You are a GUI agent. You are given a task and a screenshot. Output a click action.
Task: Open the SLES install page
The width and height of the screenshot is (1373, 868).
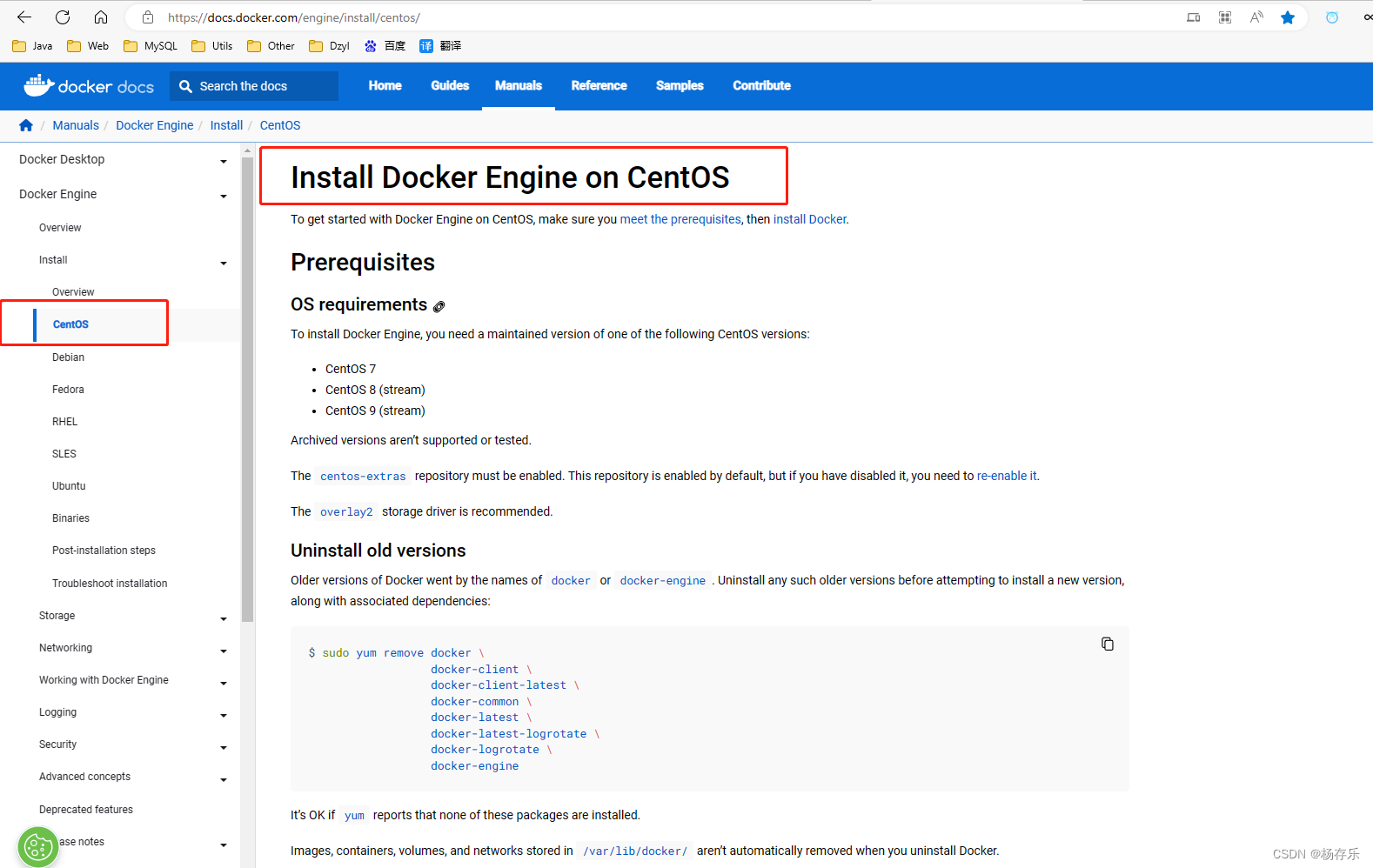(x=64, y=454)
